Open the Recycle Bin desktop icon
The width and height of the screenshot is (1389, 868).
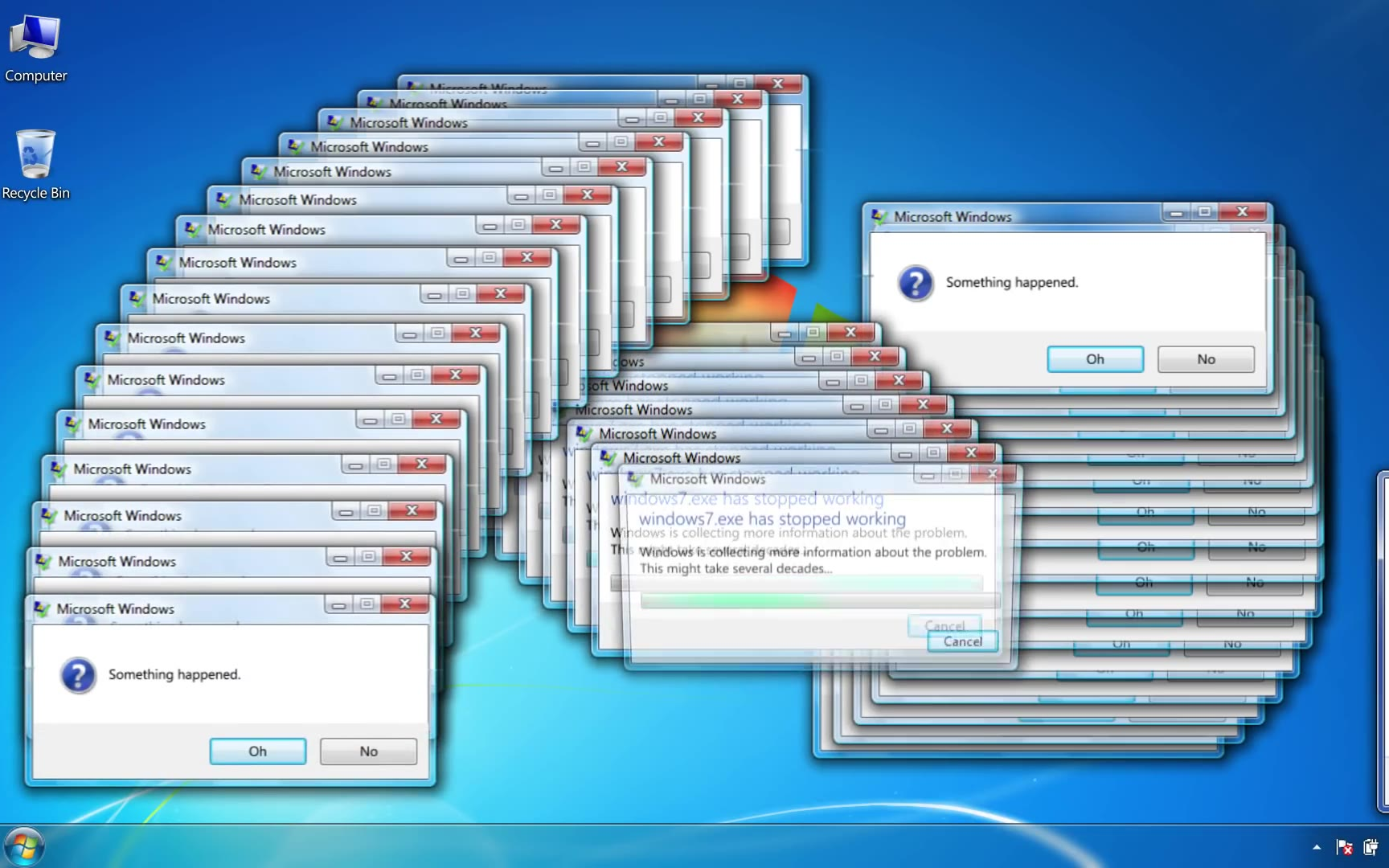pos(35,165)
